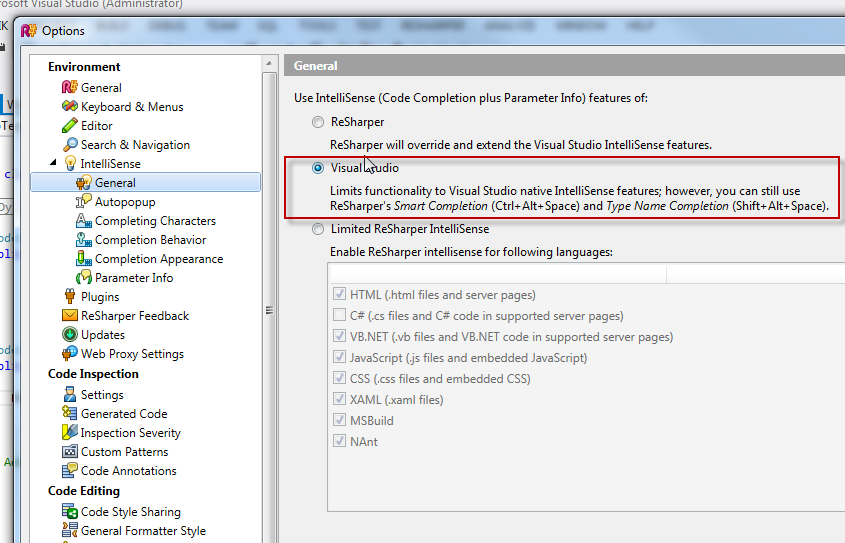Toggle the C# .cs files checkbox
Viewport: 845px width, 543px height.
pyautogui.click(x=339, y=315)
